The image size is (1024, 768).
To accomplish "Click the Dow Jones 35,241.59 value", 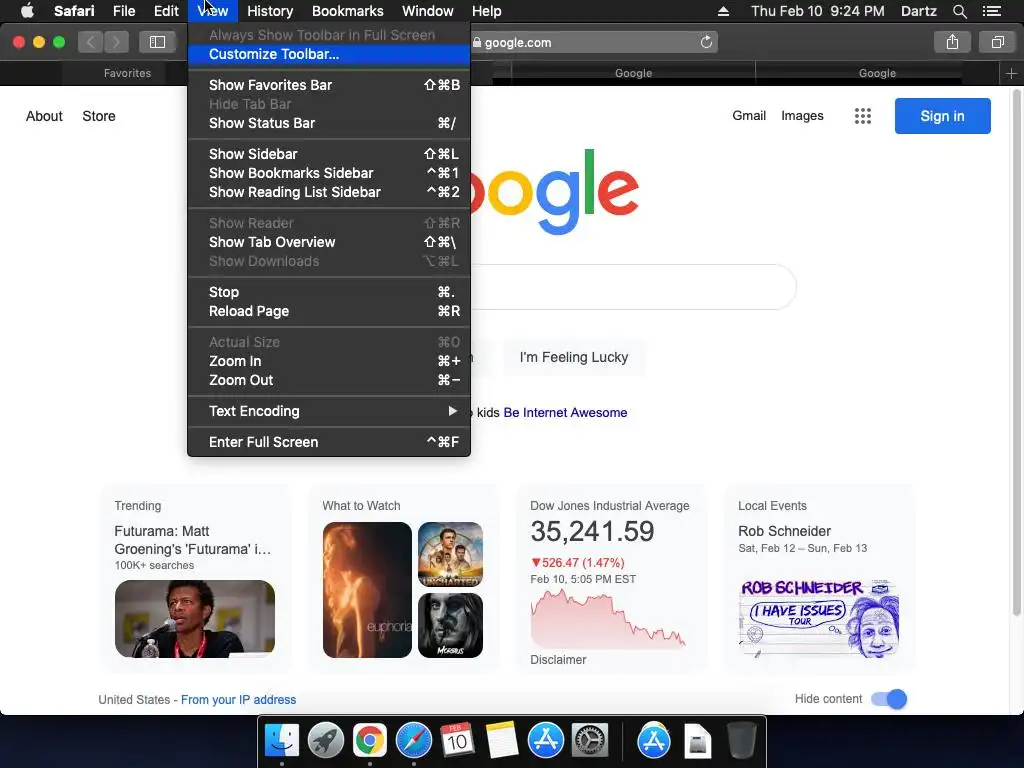I will (x=592, y=531).
